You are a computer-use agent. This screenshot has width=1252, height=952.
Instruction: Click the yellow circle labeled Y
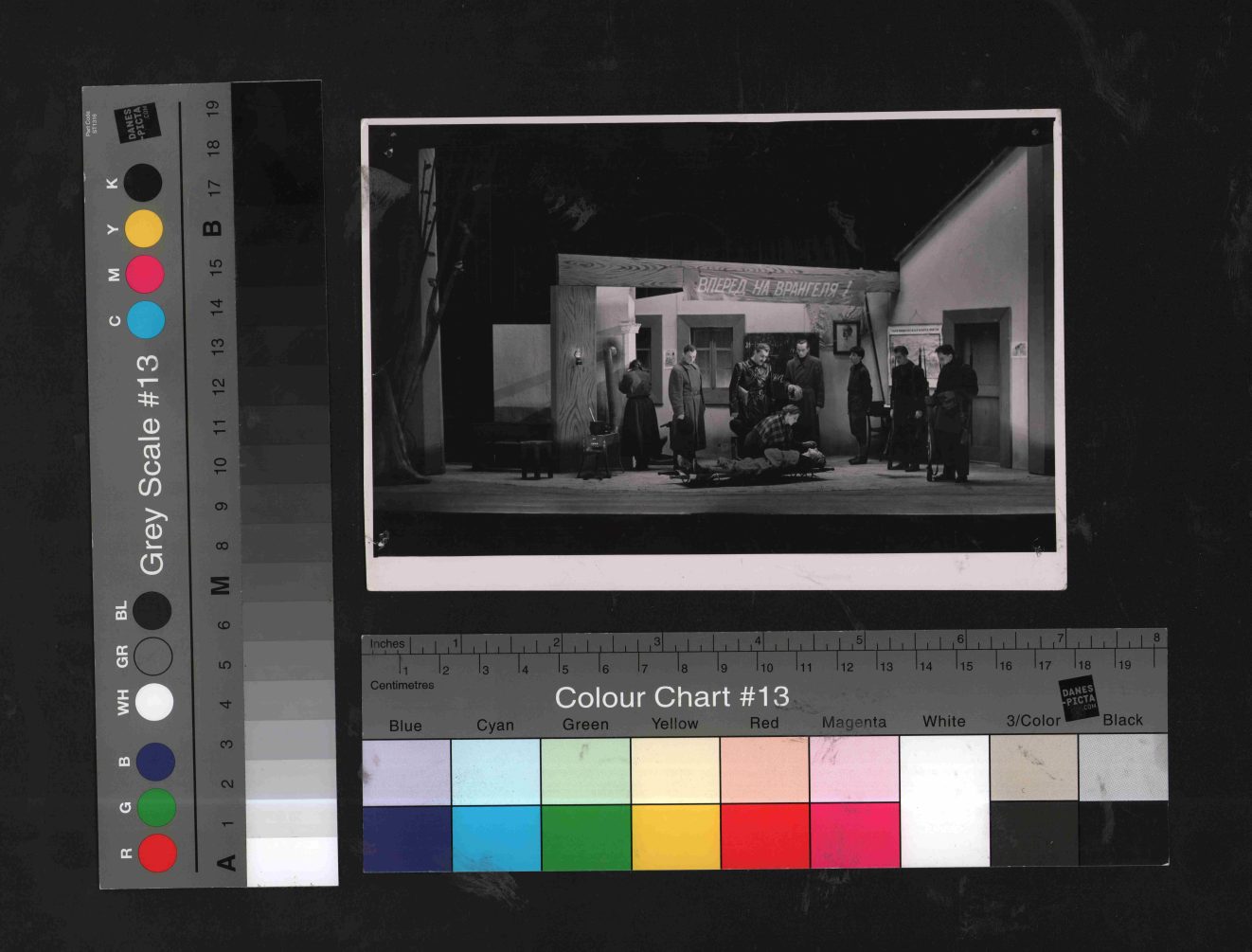pos(144,228)
